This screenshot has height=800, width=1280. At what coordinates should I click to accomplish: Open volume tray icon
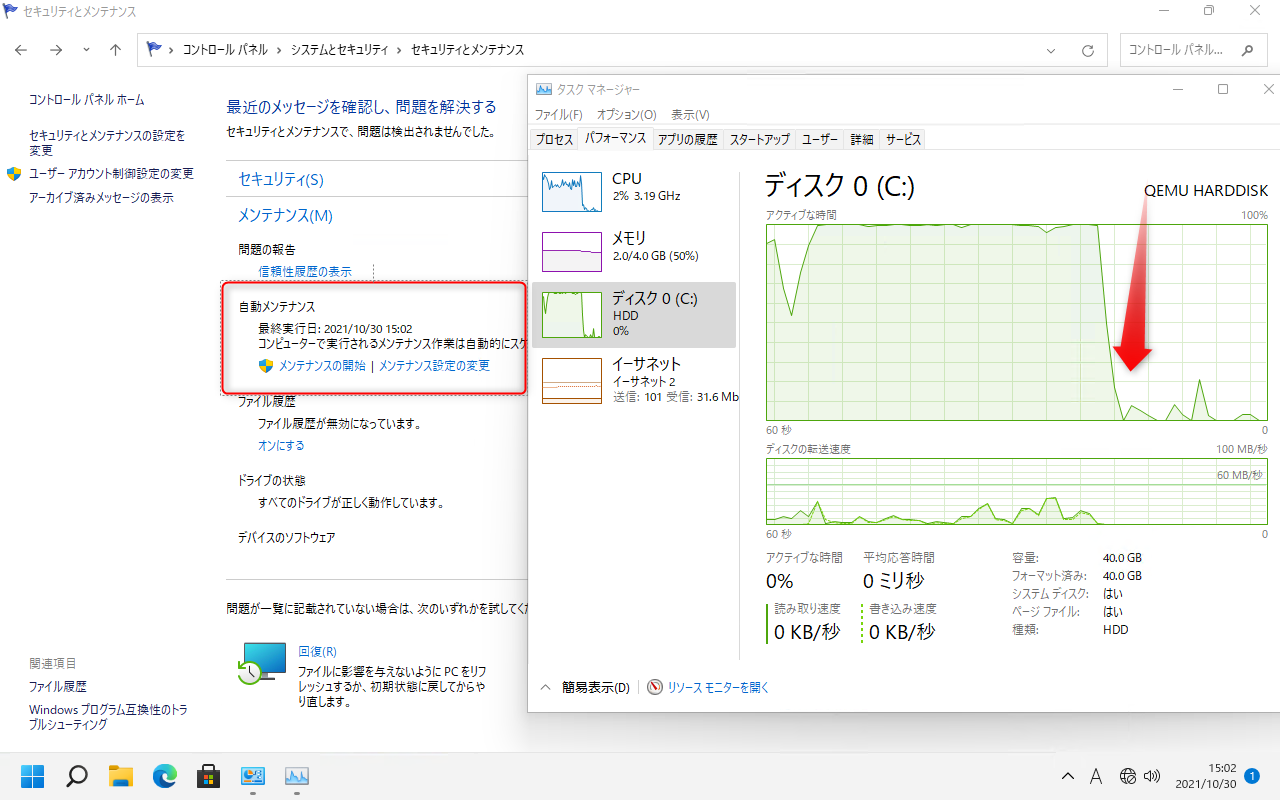(x=1152, y=776)
